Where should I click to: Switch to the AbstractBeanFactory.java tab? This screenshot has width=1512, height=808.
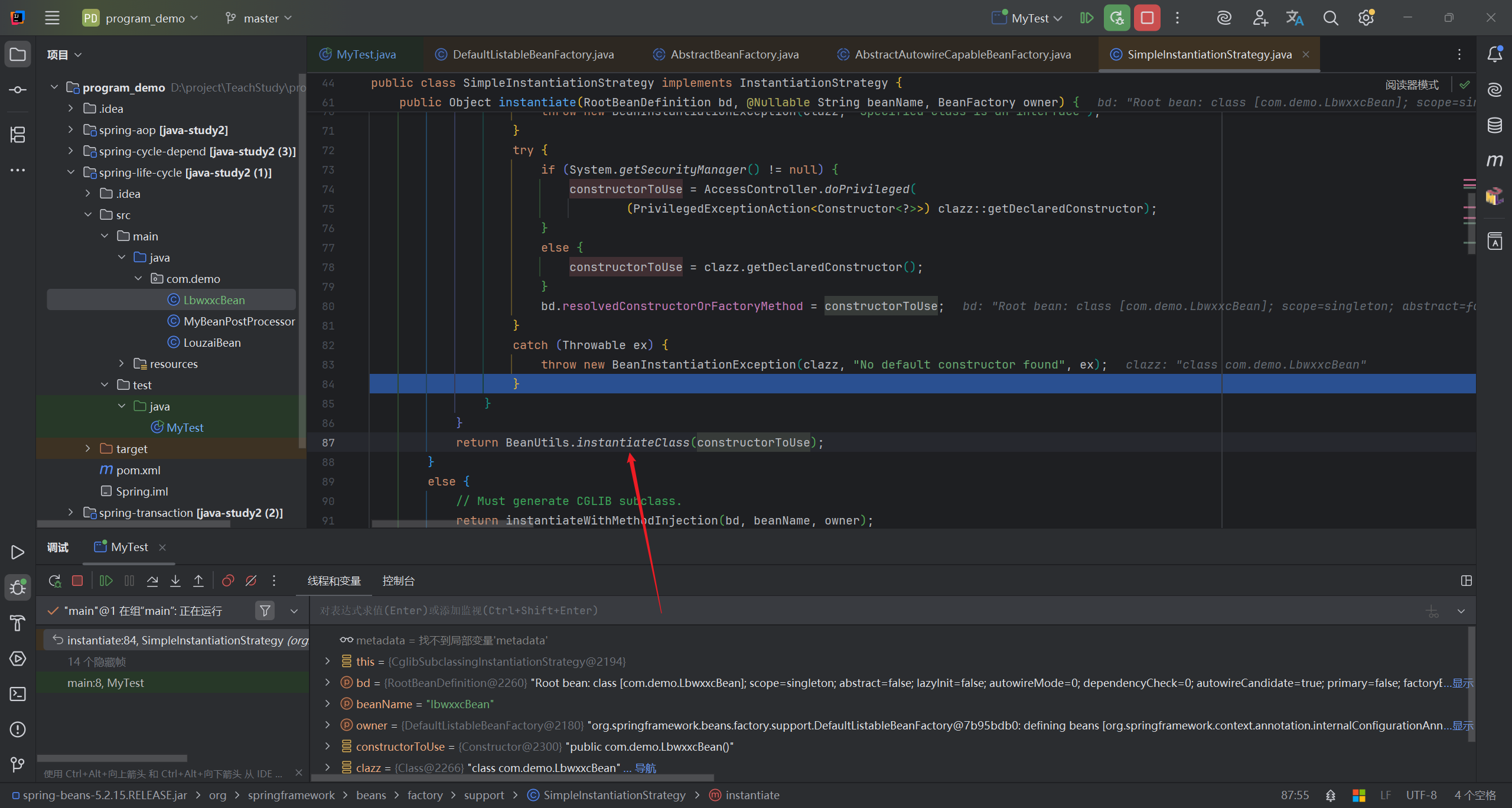click(734, 54)
